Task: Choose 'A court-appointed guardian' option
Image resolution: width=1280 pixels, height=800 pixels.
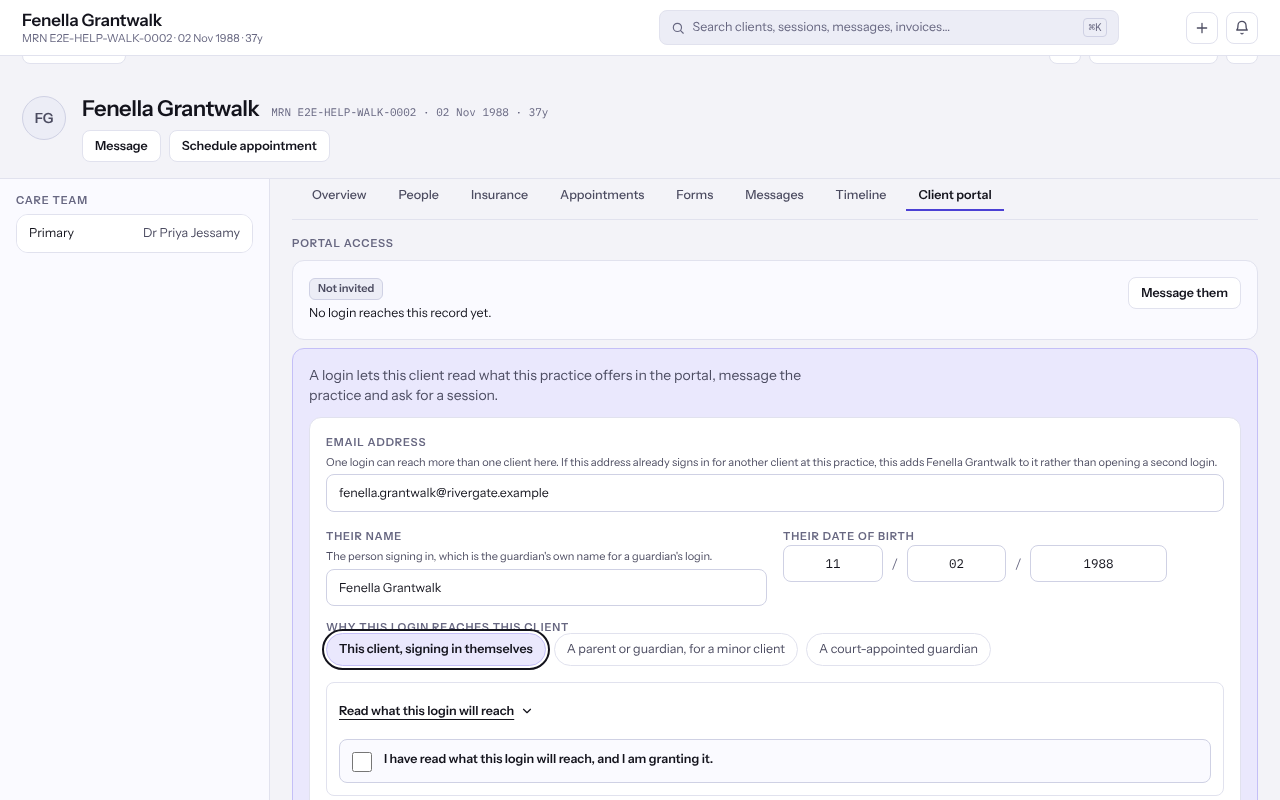Action: [898, 649]
